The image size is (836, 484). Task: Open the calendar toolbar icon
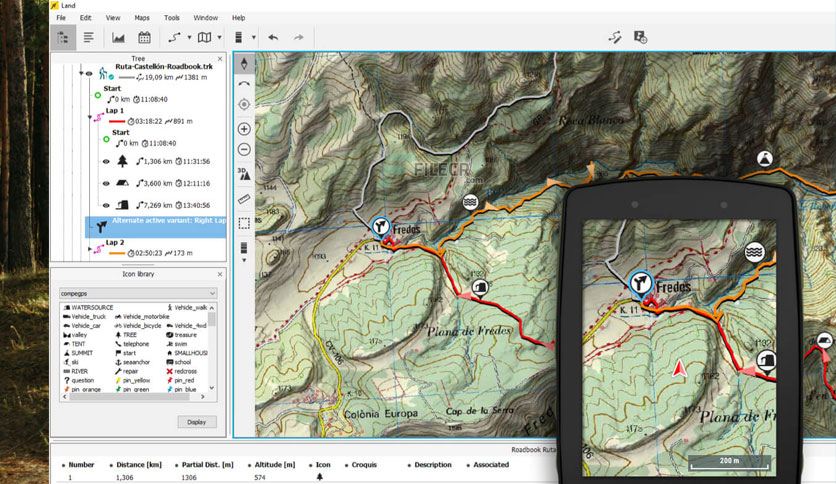tap(144, 37)
